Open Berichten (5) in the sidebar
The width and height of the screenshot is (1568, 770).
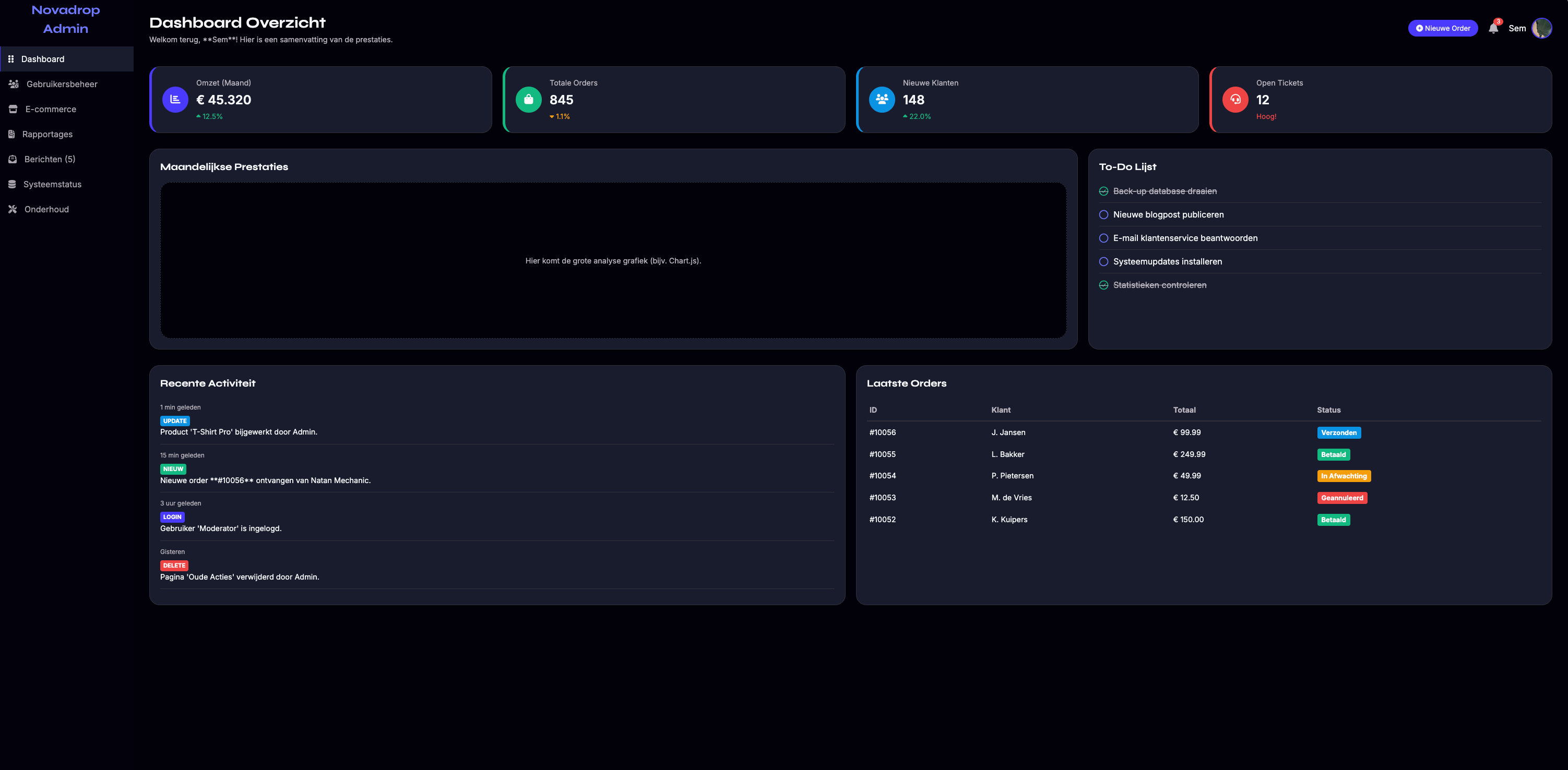coord(49,159)
